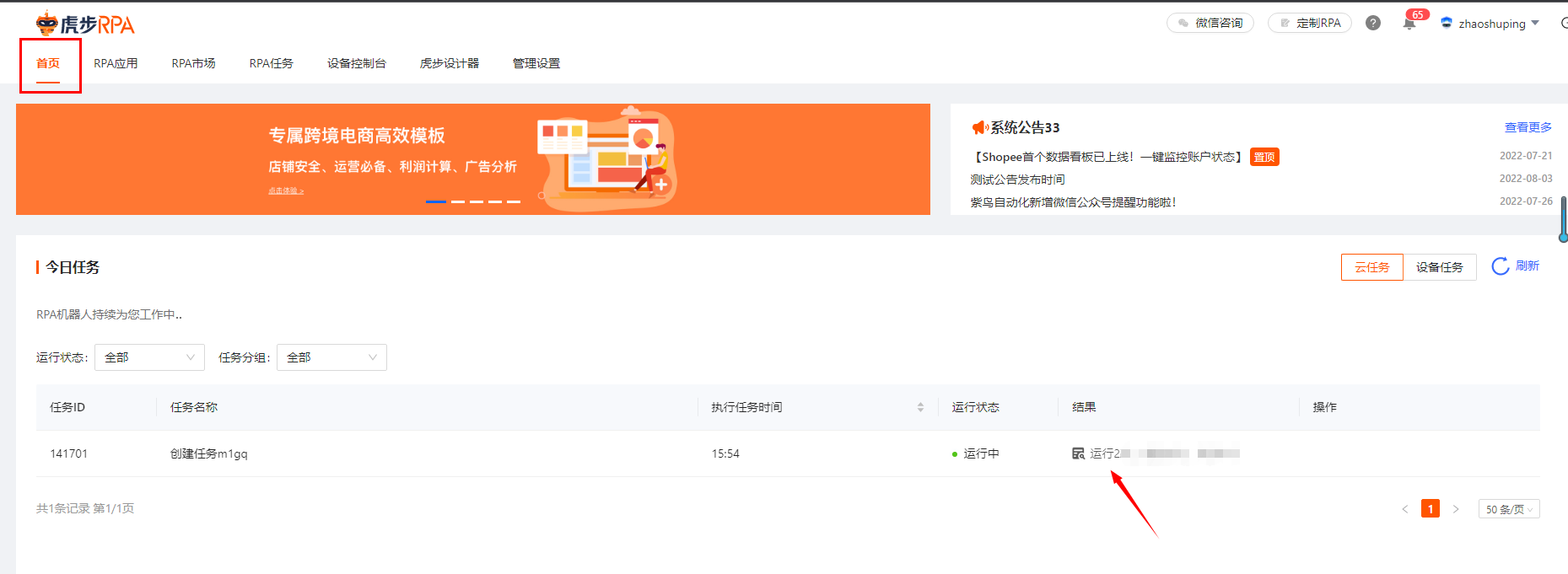Go to next page arrow
The height and width of the screenshot is (574, 1568).
coord(1456,508)
